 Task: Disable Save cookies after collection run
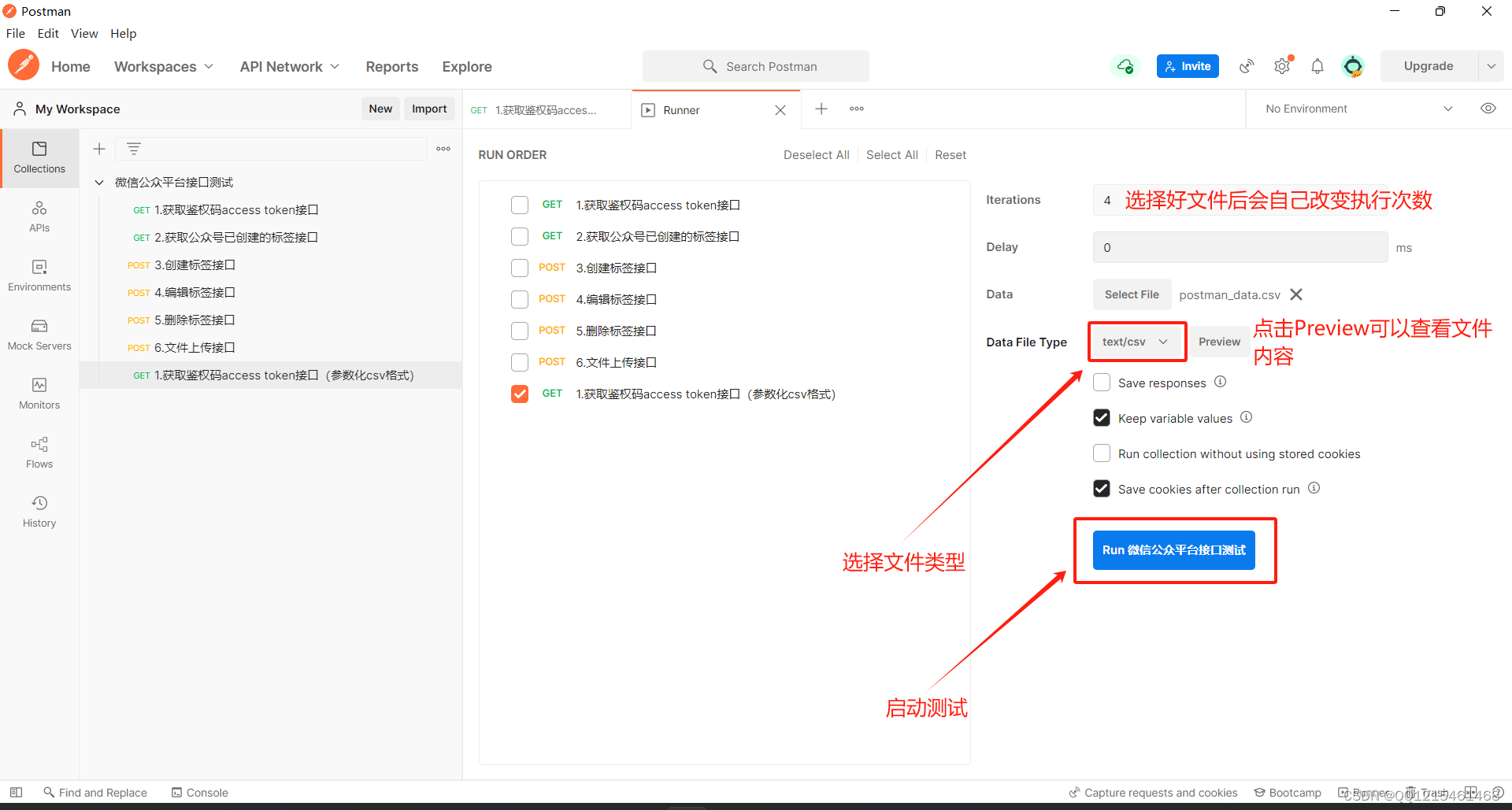pos(1102,489)
